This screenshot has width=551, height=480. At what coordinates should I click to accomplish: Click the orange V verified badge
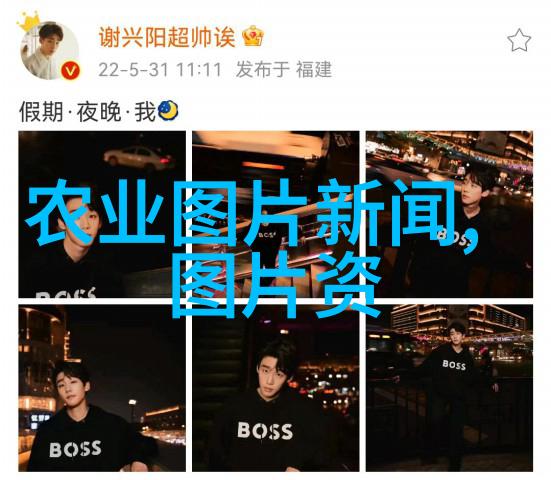[x=70, y=71]
